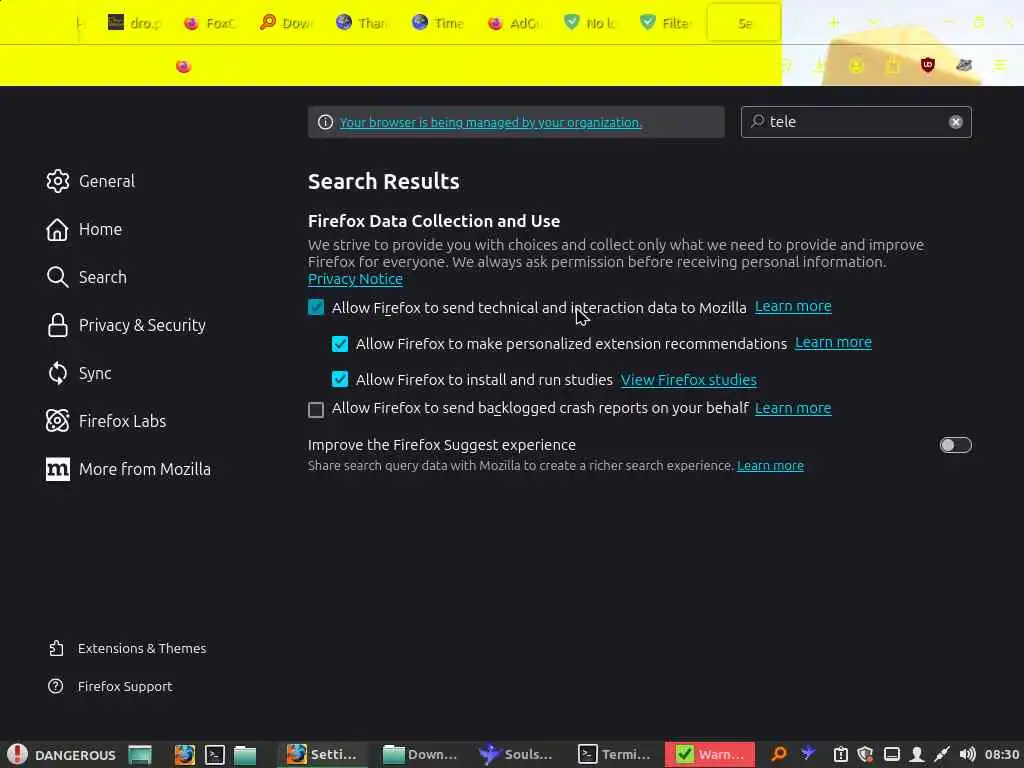Launch terminal from taskbar quick launcher
Image resolution: width=1024 pixels, height=768 pixels.
pyautogui.click(x=215, y=754)
